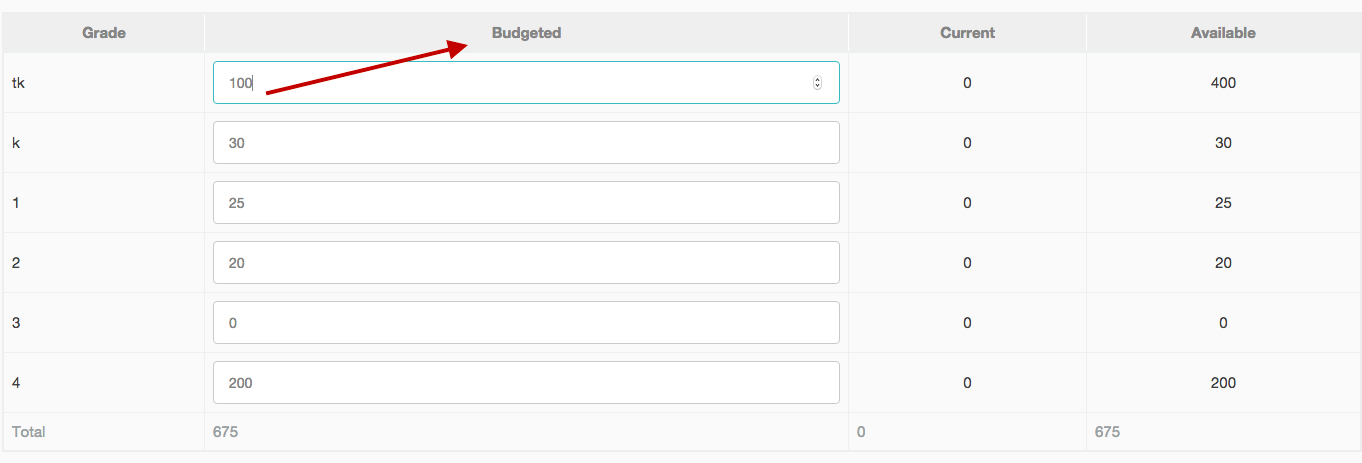Image resolution: width=1362 pixels, height=463 pixels.
Task: Click the grade 1 budgeted field showing 25
Action: 526,203
